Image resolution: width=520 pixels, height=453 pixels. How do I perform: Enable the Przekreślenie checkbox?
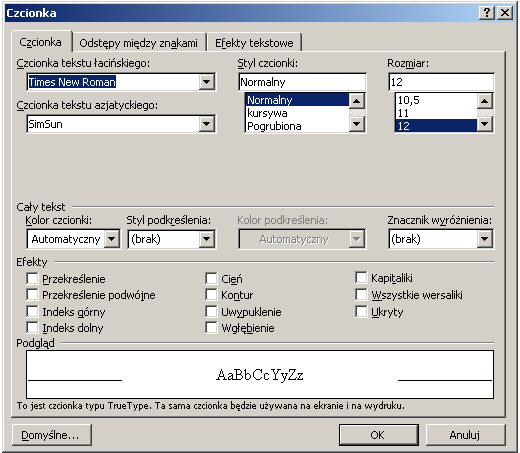pos(32,278)
